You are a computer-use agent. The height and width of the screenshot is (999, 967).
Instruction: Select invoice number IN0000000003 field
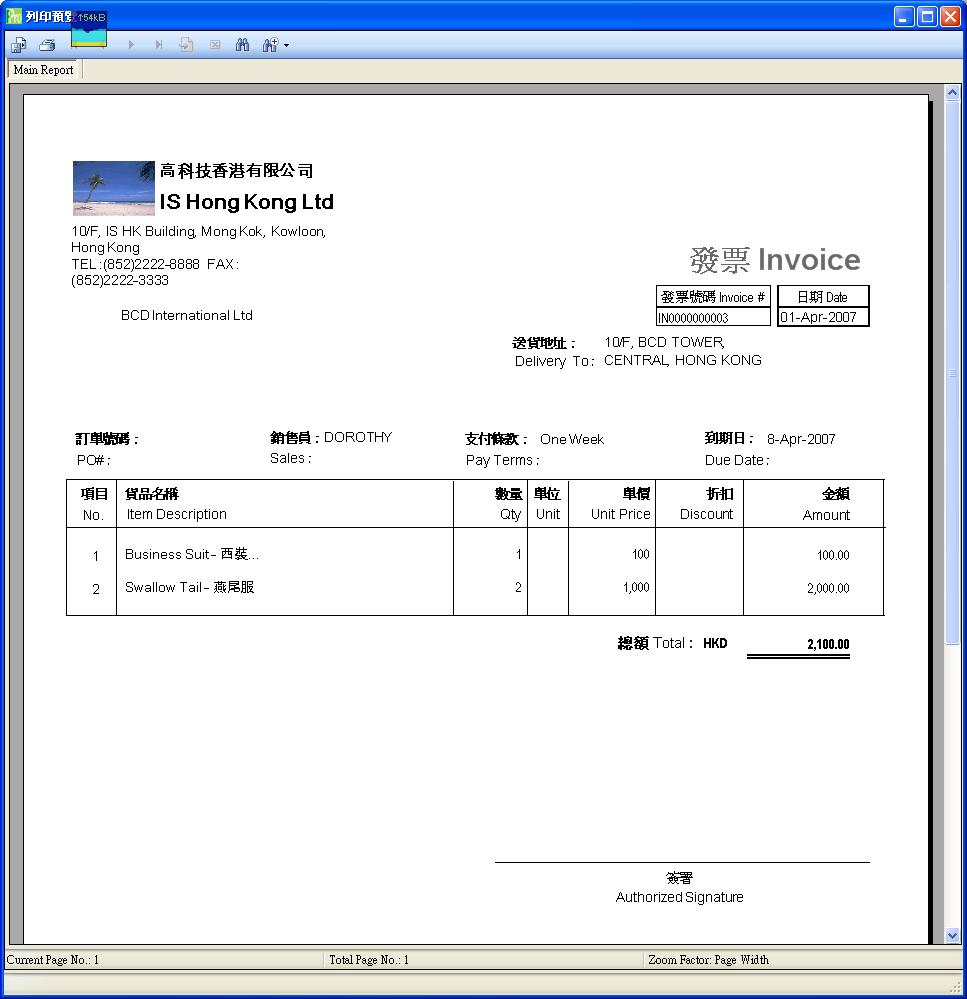(713, 318)
